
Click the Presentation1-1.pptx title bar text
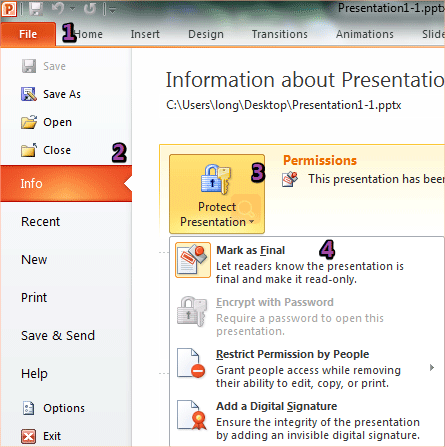coord(391,8)
